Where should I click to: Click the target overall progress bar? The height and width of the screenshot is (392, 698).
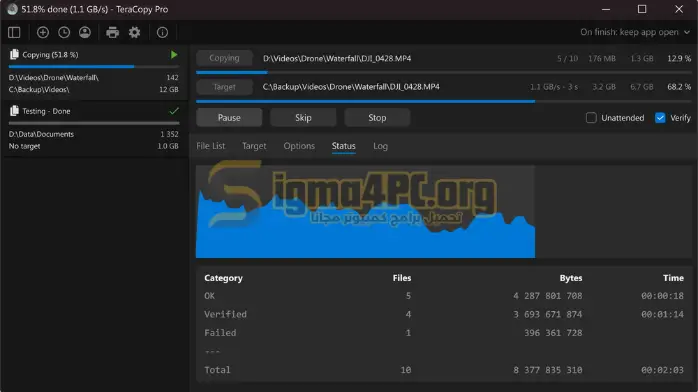pyautogui.click(x=444, y=101)
